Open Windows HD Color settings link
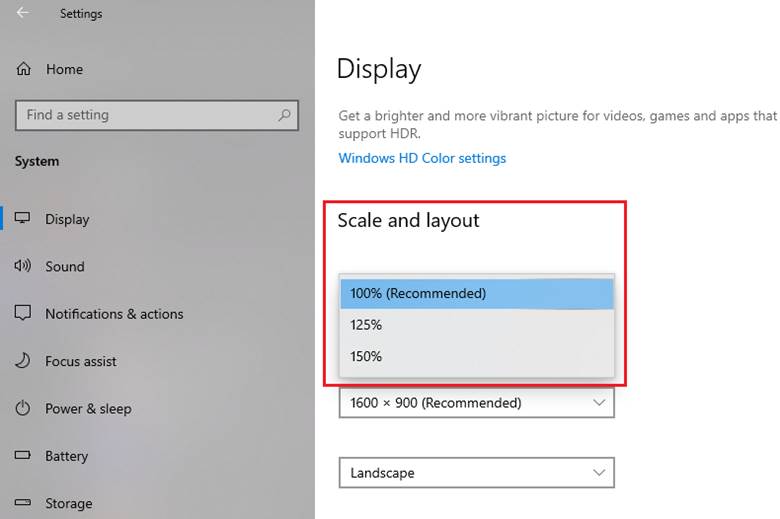Image resolution: width=780 pixels, height=519 pixels. 422,158
